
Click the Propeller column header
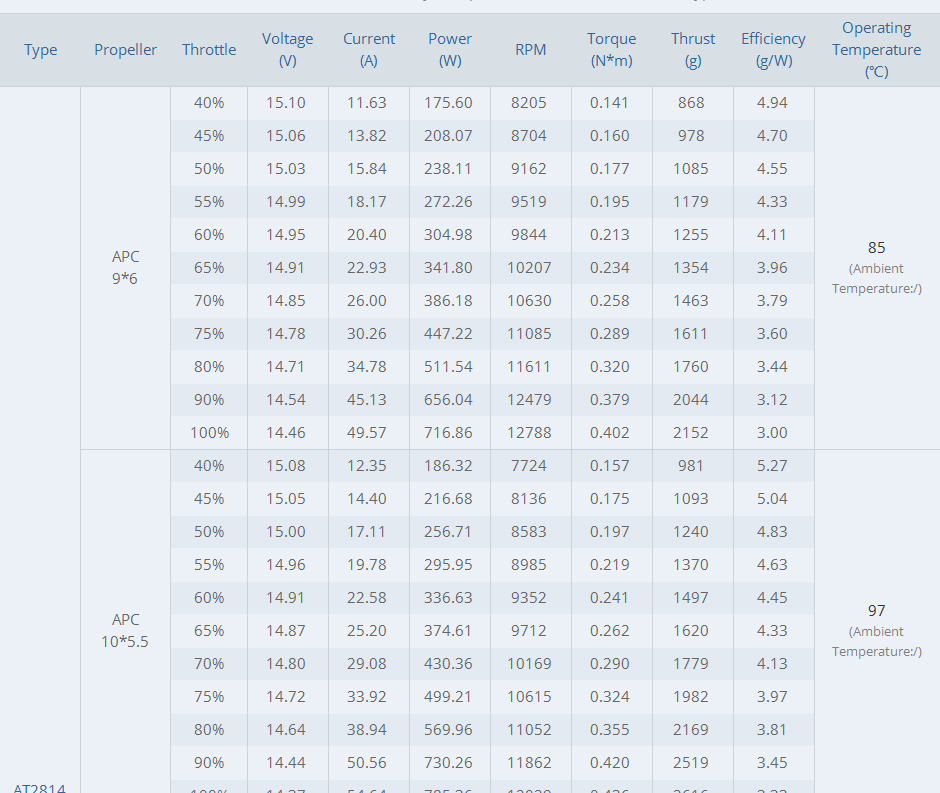click(x=125, y=50)
